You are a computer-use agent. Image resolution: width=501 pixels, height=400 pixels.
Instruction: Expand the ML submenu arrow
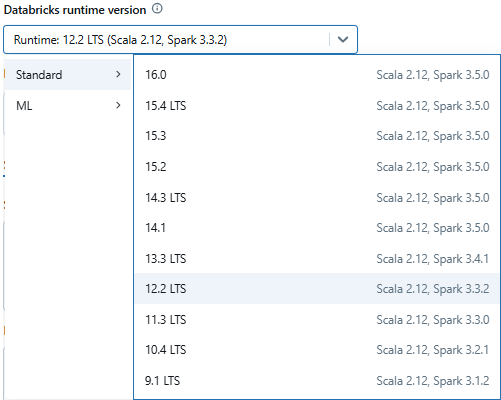(x=118, y=105)
